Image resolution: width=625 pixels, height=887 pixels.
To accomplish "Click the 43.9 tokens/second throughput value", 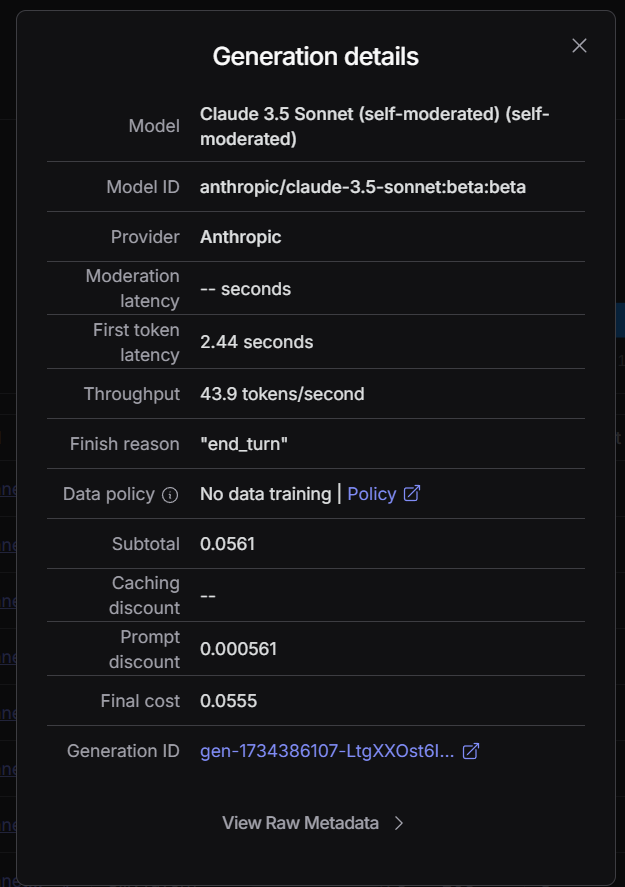I will 282,394.
